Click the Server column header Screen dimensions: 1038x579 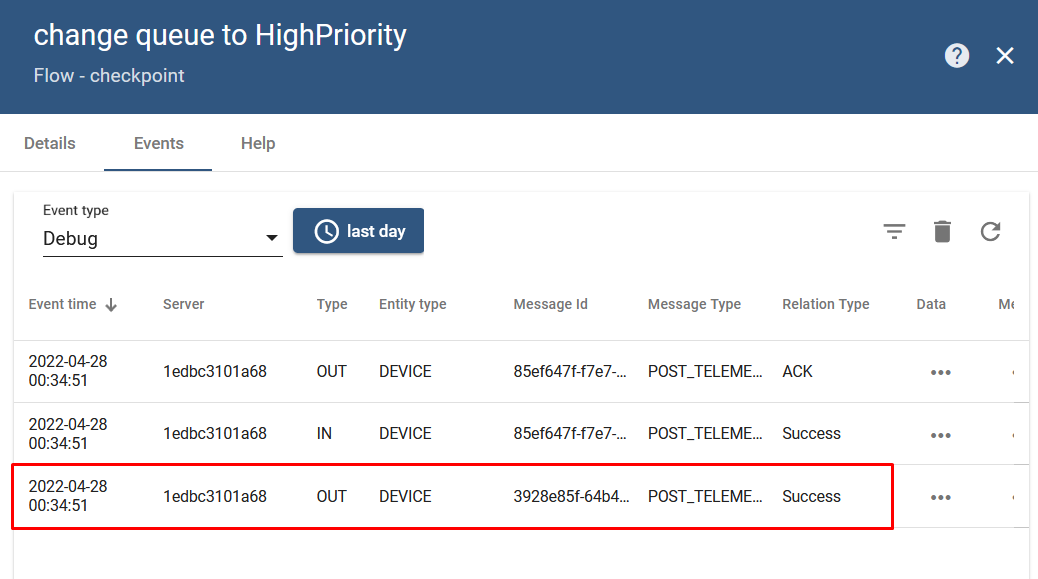(x=183, y=304)
